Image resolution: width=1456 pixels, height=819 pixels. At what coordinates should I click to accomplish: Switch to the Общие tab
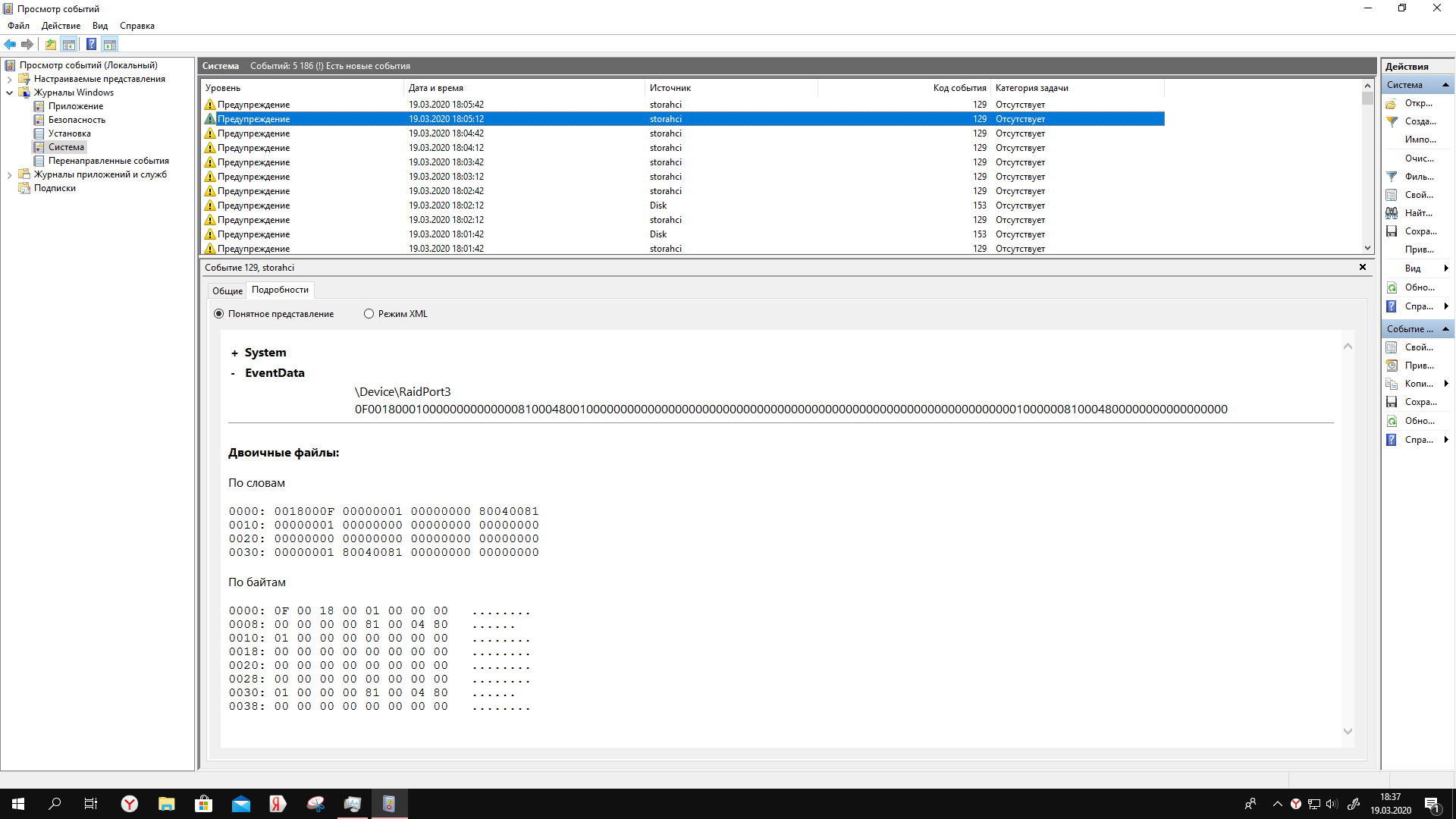[x=227, y=291]
